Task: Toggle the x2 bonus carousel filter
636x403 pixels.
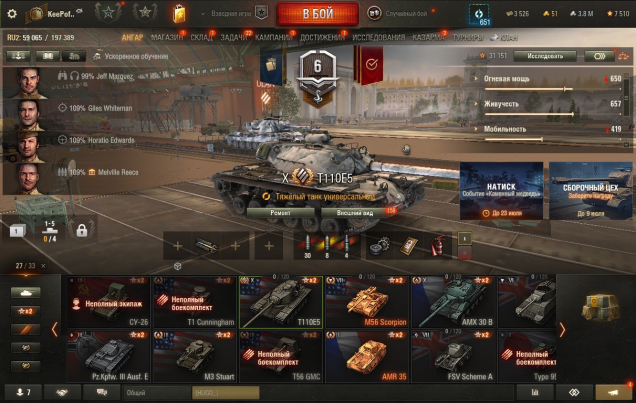Action: coord(26,311)
